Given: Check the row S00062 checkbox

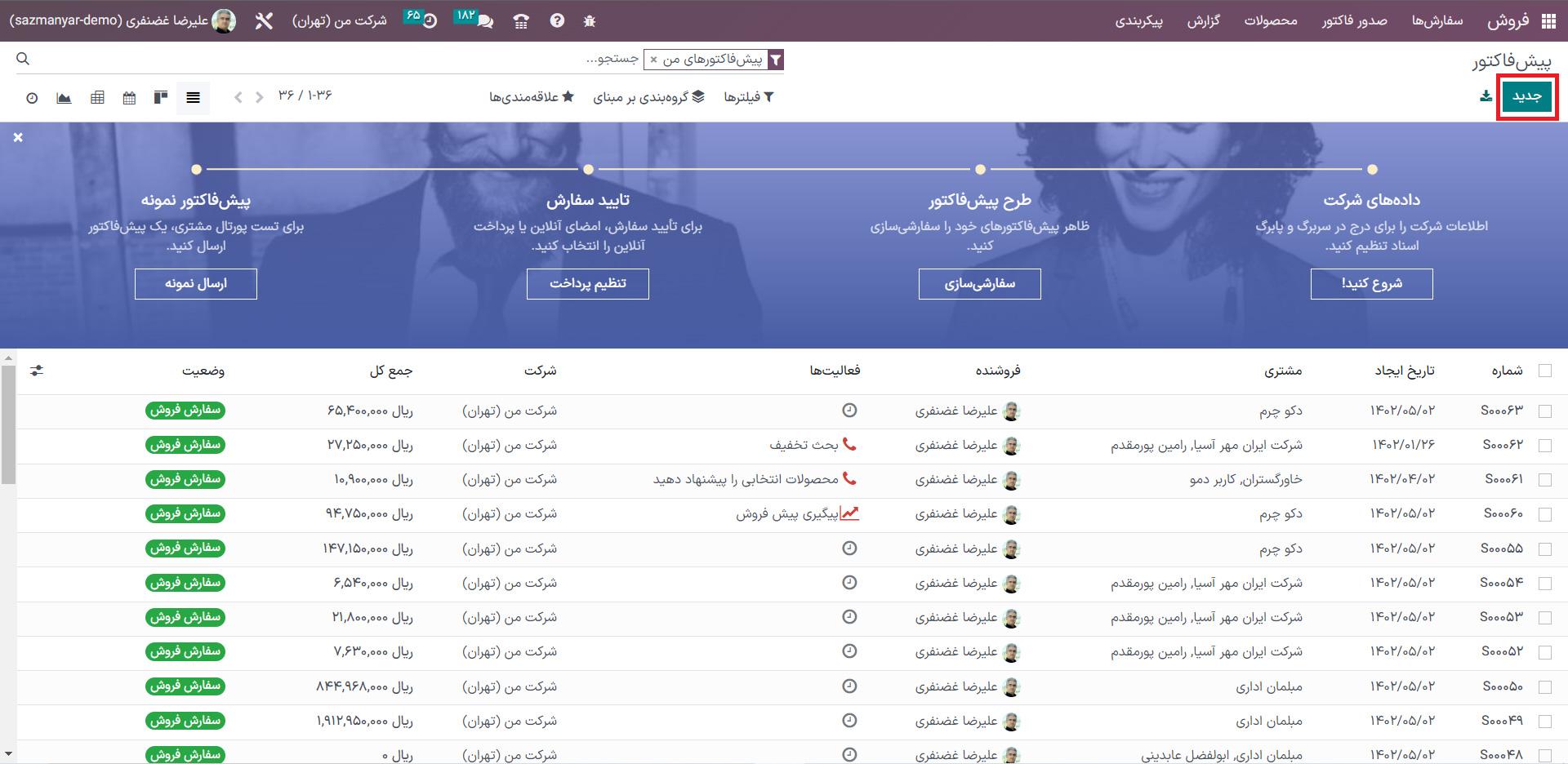Looking at the screenshot, I should point(1545,446).
